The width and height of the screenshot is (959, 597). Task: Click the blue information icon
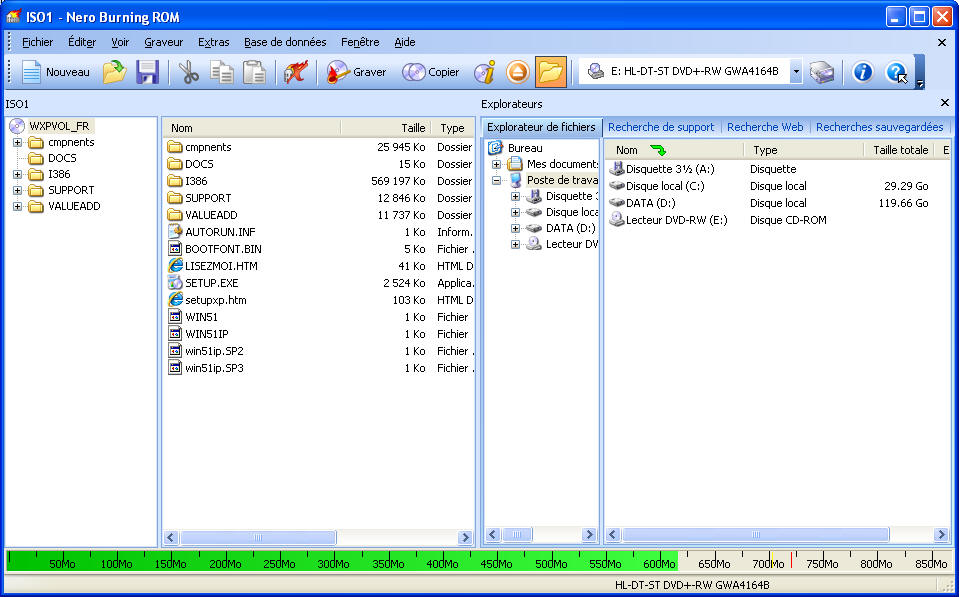point(862,72)
